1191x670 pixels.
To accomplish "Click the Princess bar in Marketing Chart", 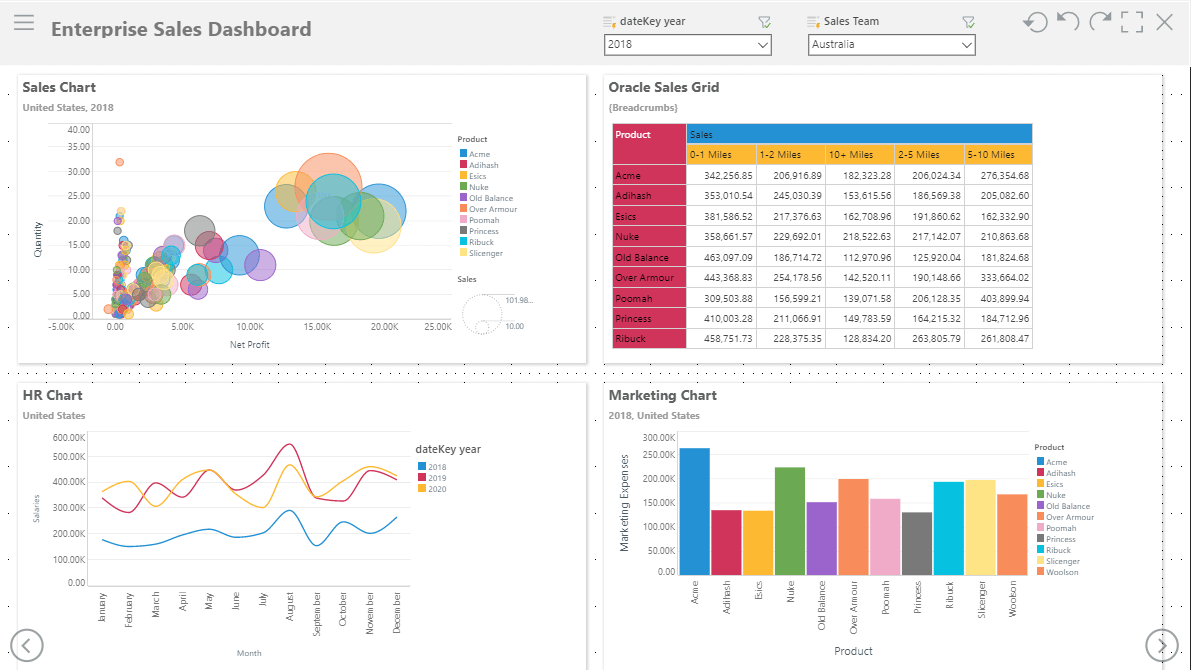I will coord(917,543).
